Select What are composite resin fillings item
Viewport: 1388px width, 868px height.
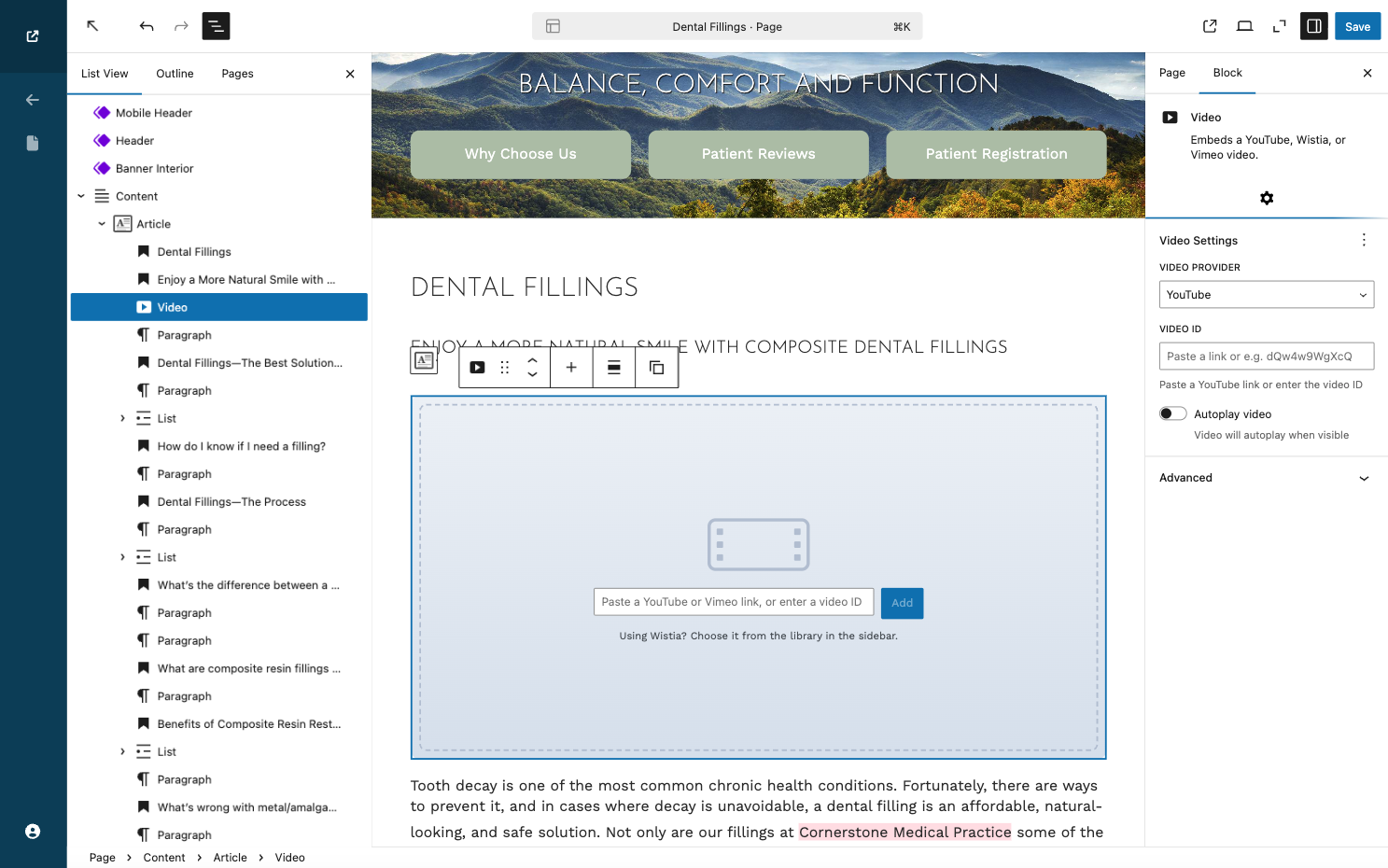click(x=219, y=668)
